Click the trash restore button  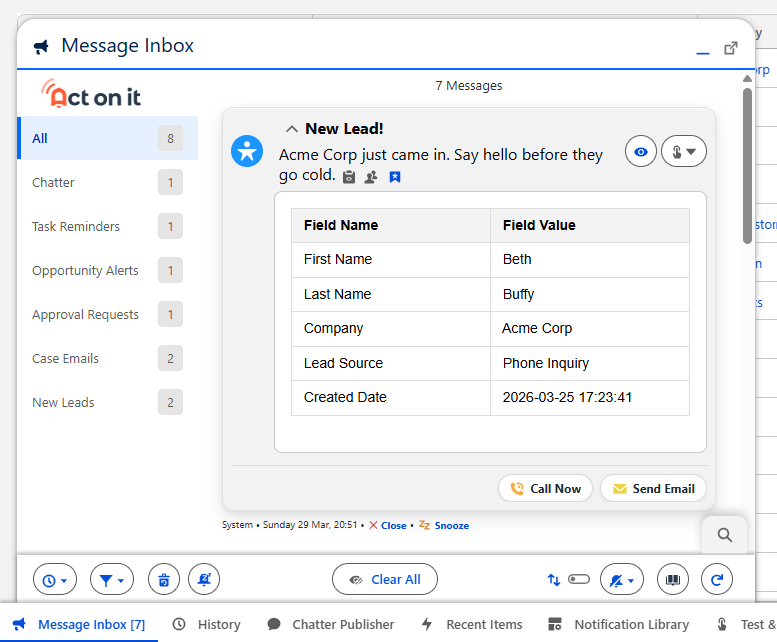pos(164,580)
